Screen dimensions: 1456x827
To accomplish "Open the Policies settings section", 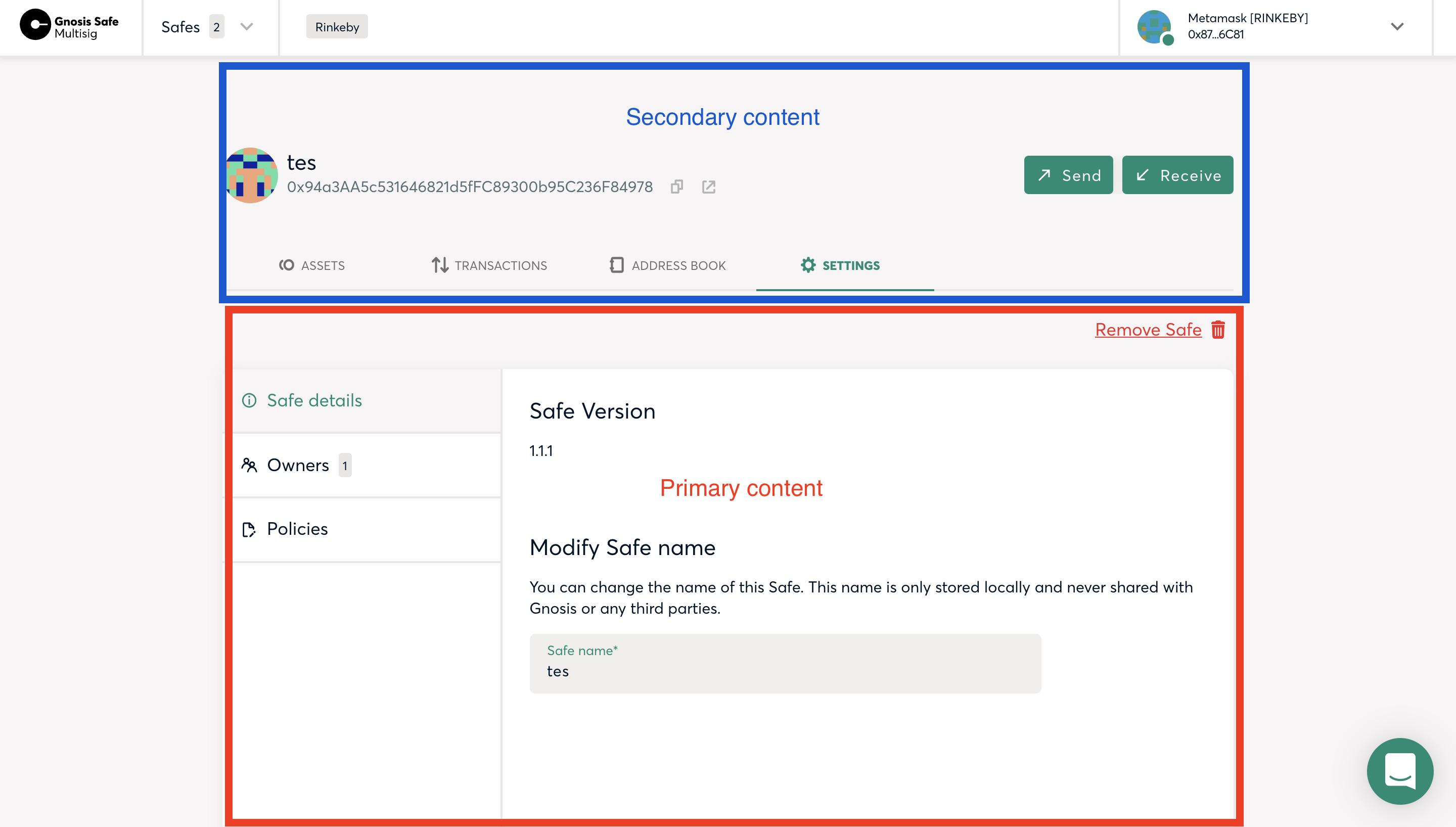I will 367,529.
